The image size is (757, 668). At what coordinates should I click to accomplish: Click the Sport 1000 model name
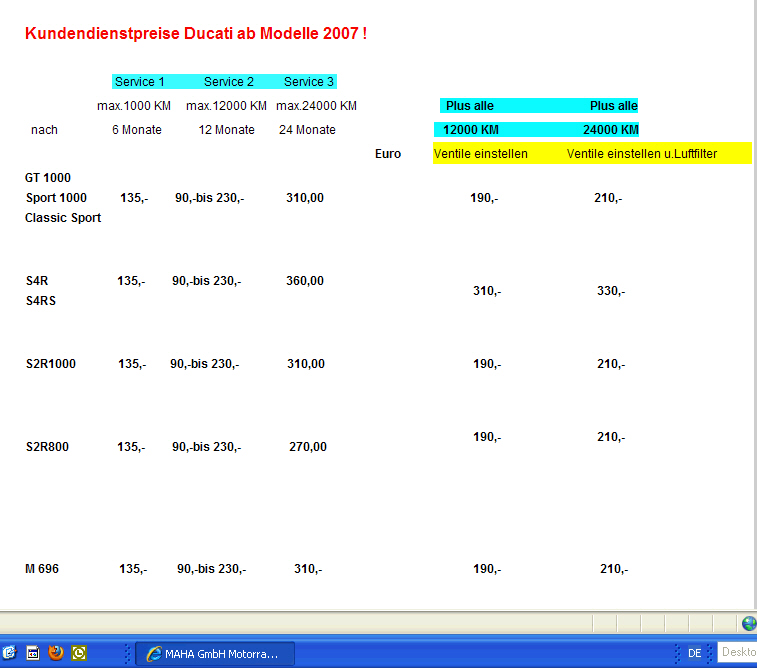[56, 198]
